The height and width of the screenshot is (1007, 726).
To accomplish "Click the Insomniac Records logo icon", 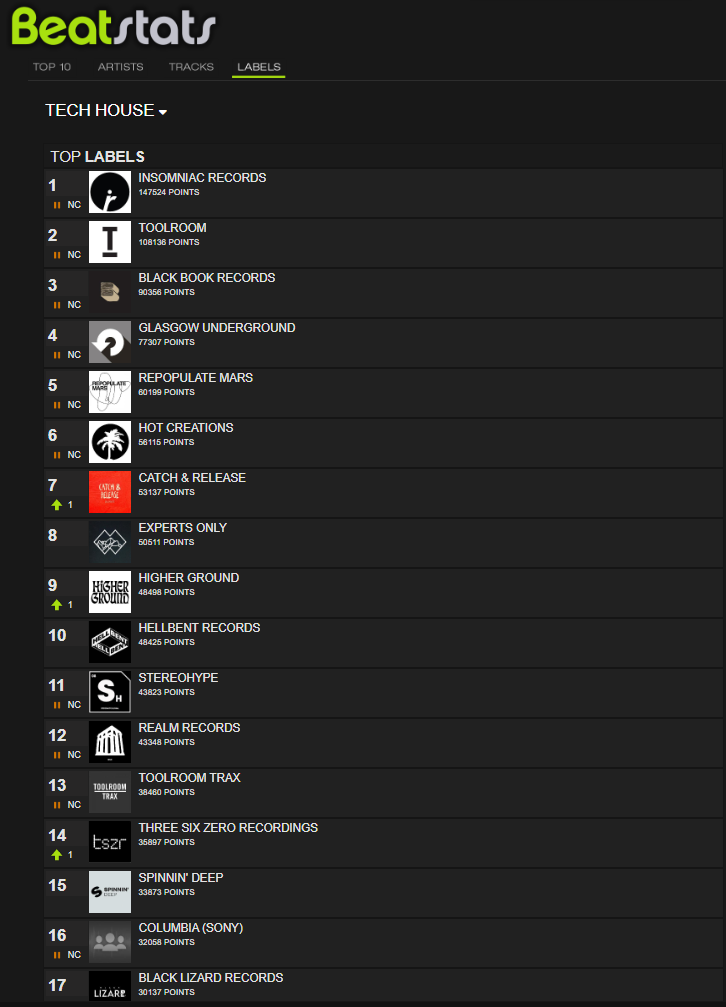I will pos(110,192).
